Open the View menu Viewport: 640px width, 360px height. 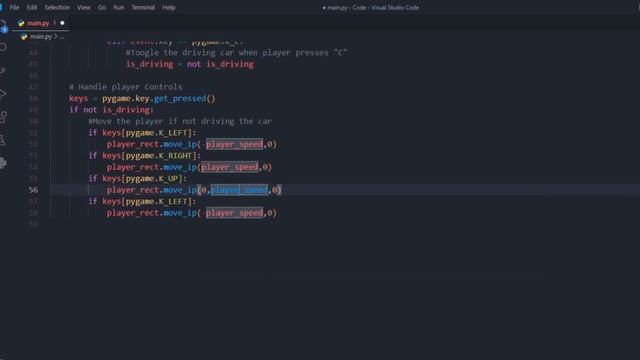pyautogui.click(x=84, y=7)
